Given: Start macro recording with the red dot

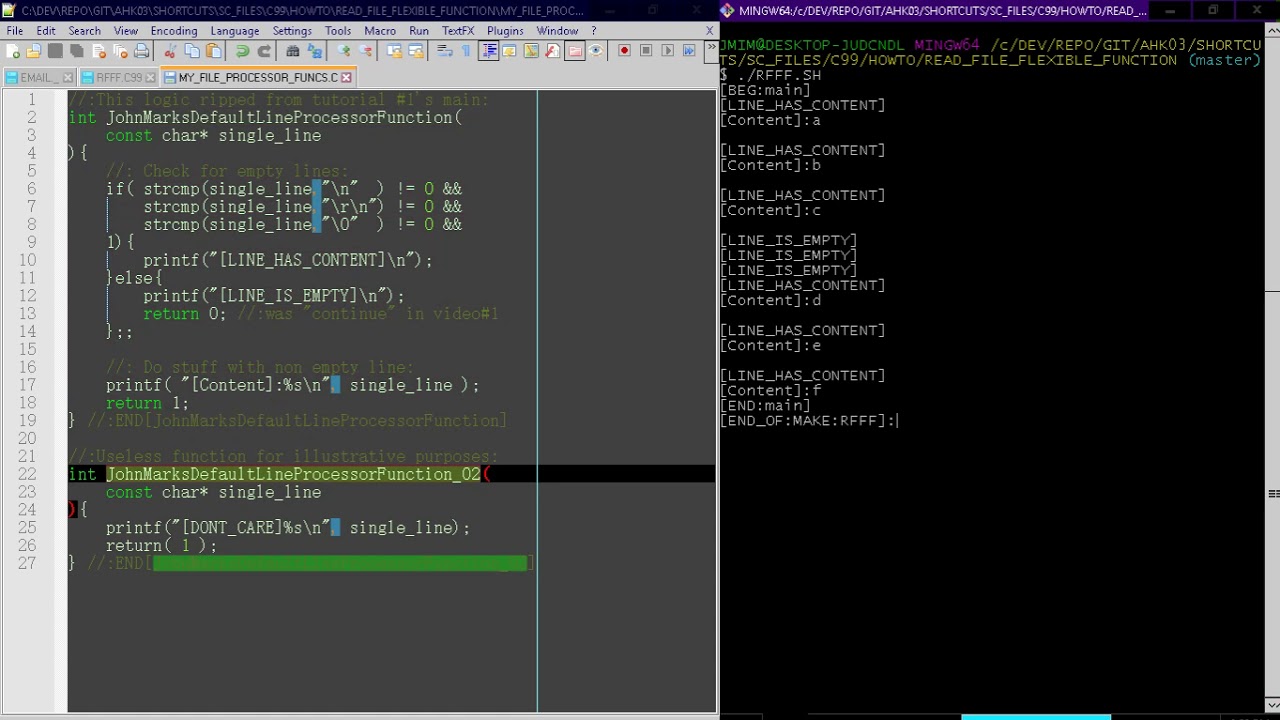Looking at the screenshot, I should 624,51.
